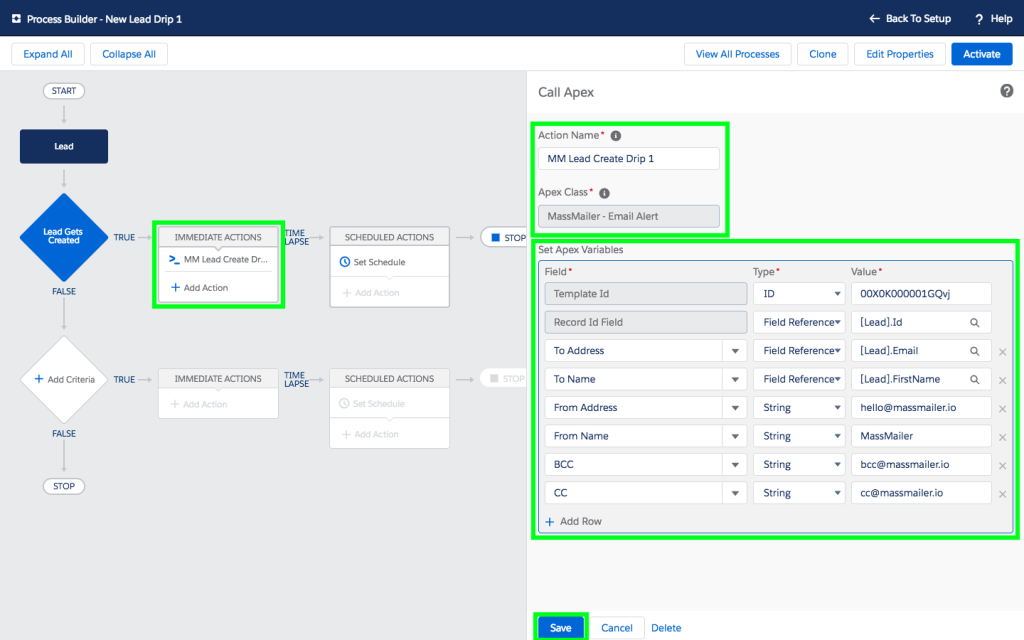This screenshot has width=1024, height=640.
Task: Remove the CC row using its X icon
Action: 1002,492
